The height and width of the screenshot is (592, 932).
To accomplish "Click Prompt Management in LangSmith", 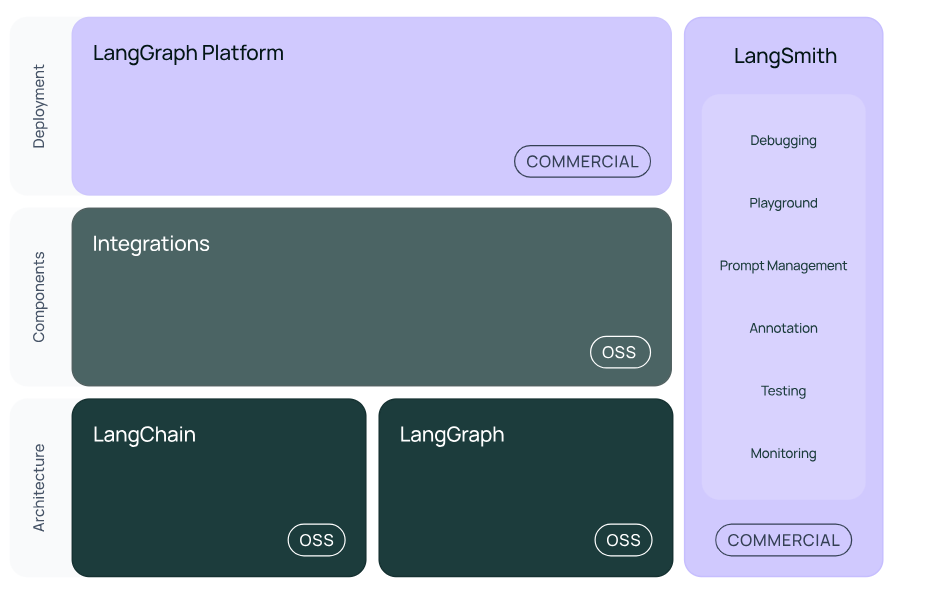I will (783, 265).
